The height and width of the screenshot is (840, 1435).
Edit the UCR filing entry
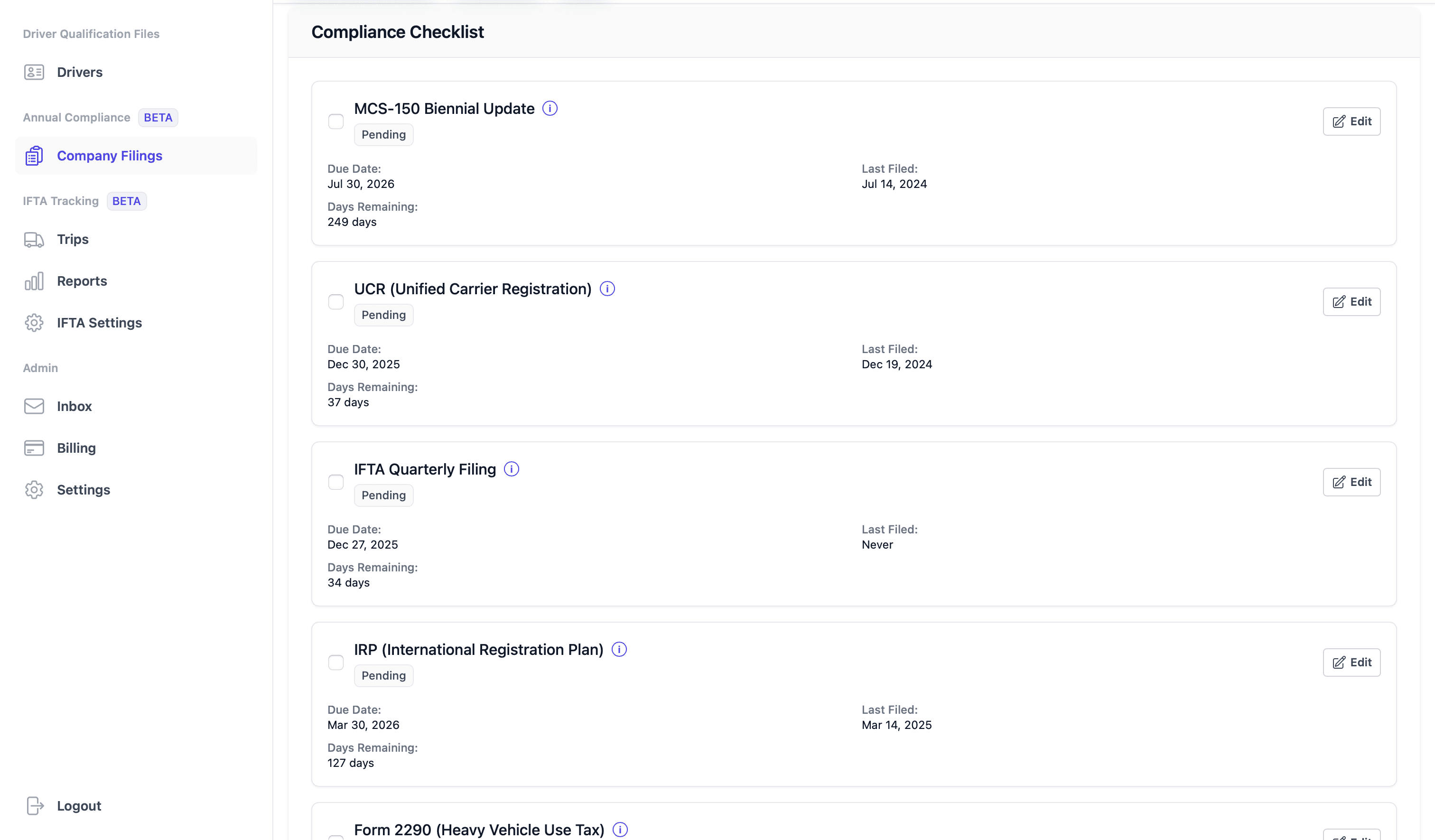(1351, 302)
